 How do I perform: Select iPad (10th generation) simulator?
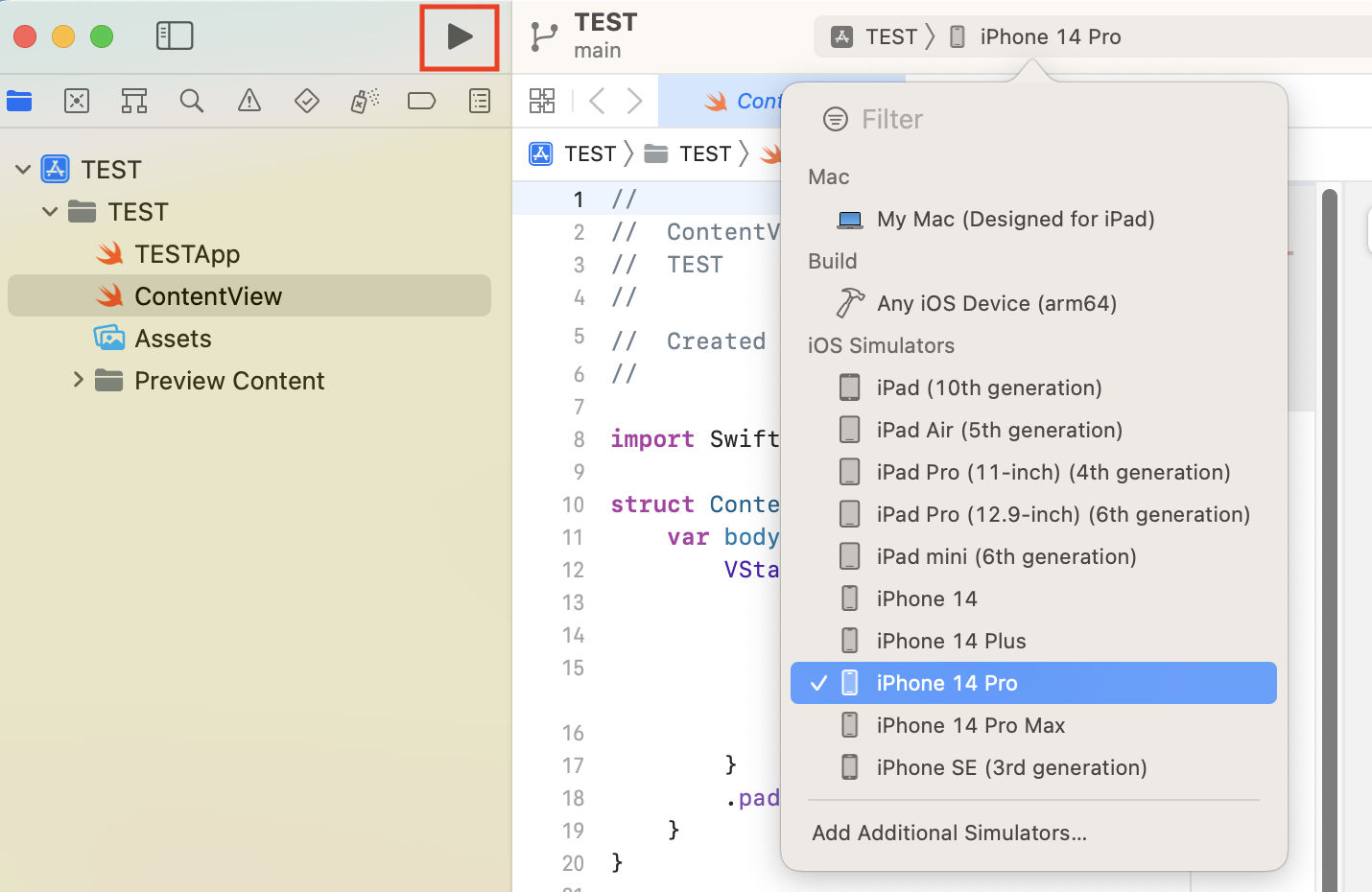(1033, 388)
